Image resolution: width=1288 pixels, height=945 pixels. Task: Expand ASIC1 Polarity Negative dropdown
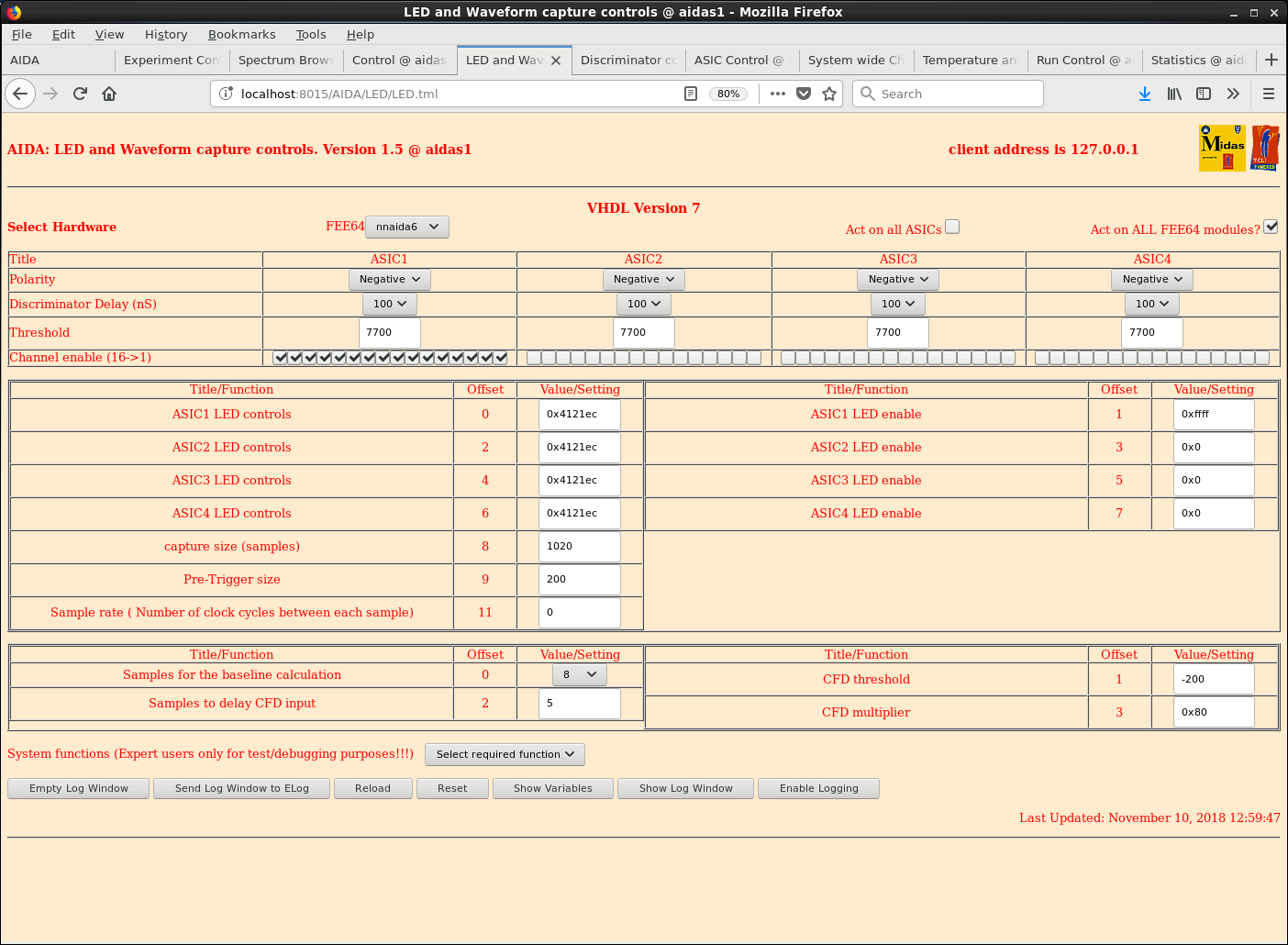pyautogui.click(x=390, y=280)
